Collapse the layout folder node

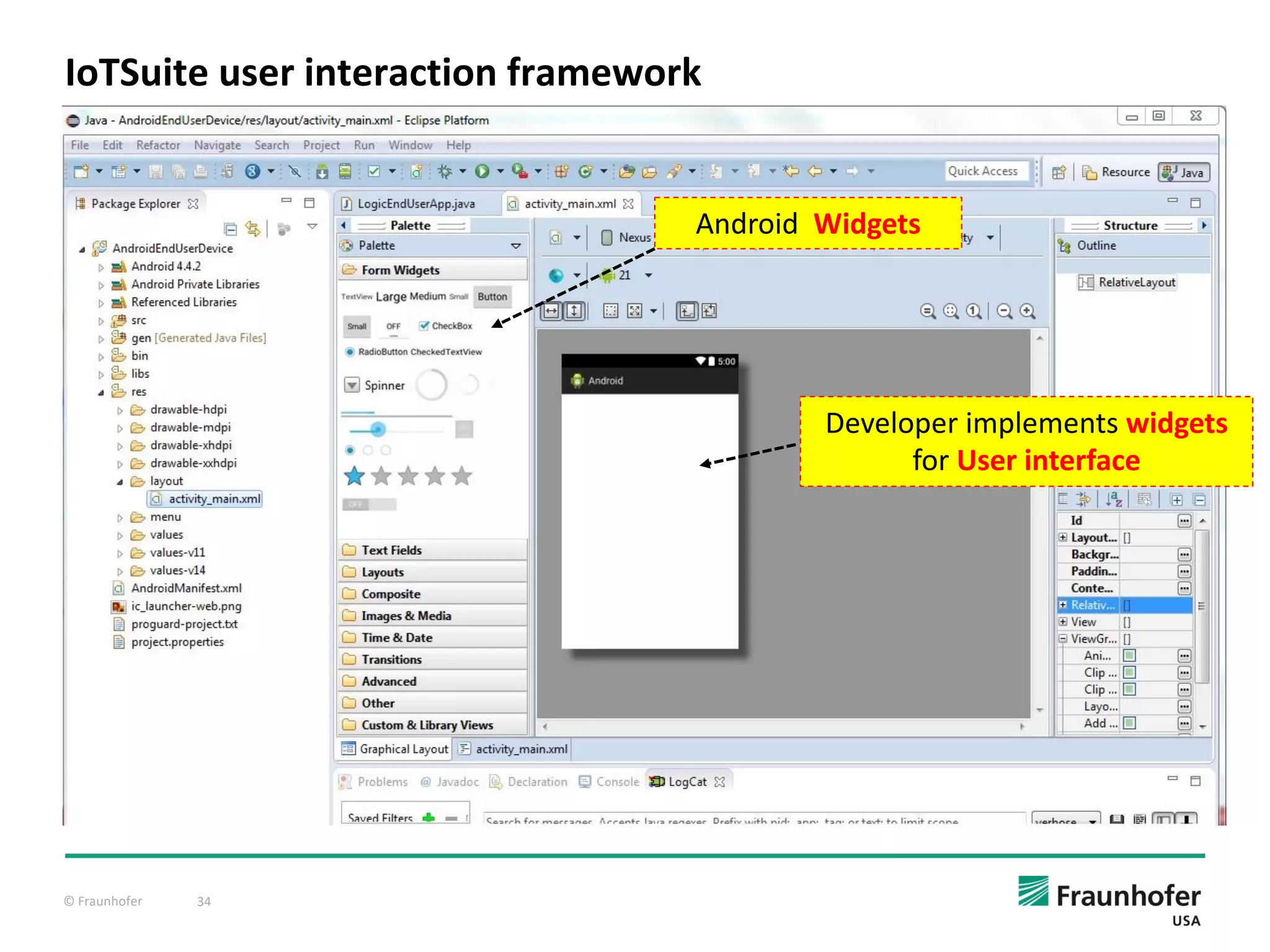[120, 482]
